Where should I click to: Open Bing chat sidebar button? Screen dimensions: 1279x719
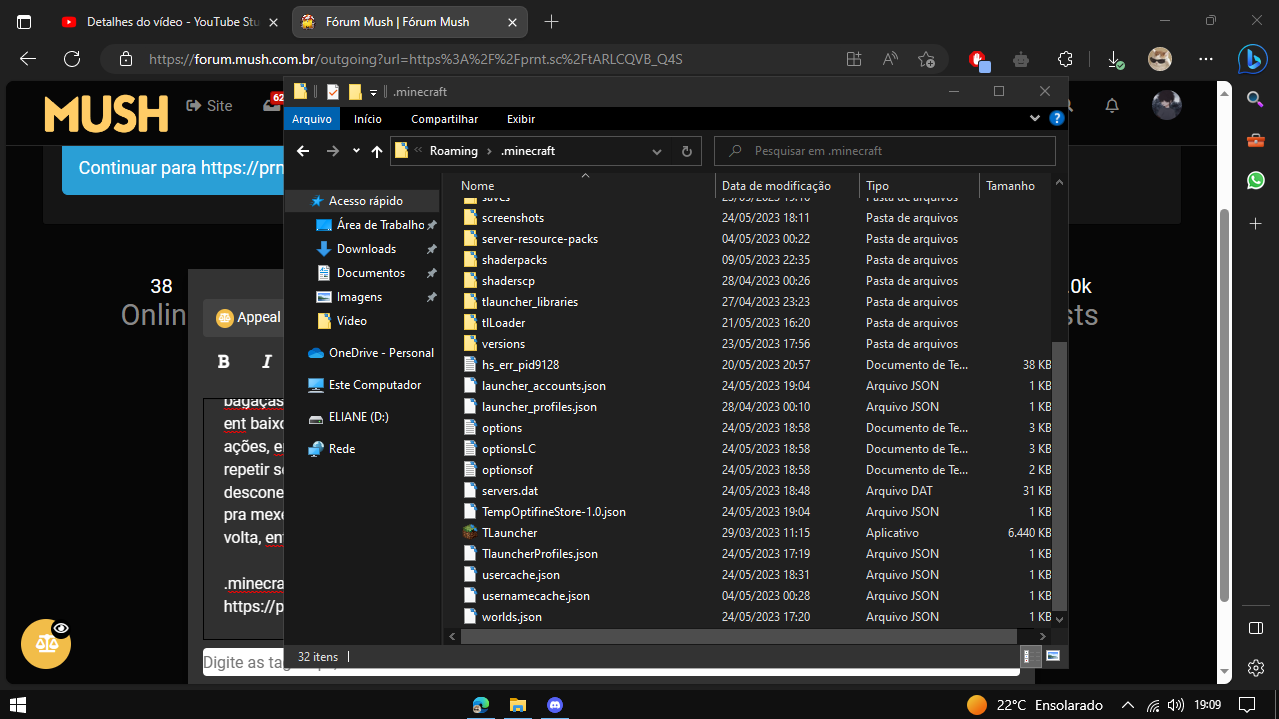coord(1252,59)
